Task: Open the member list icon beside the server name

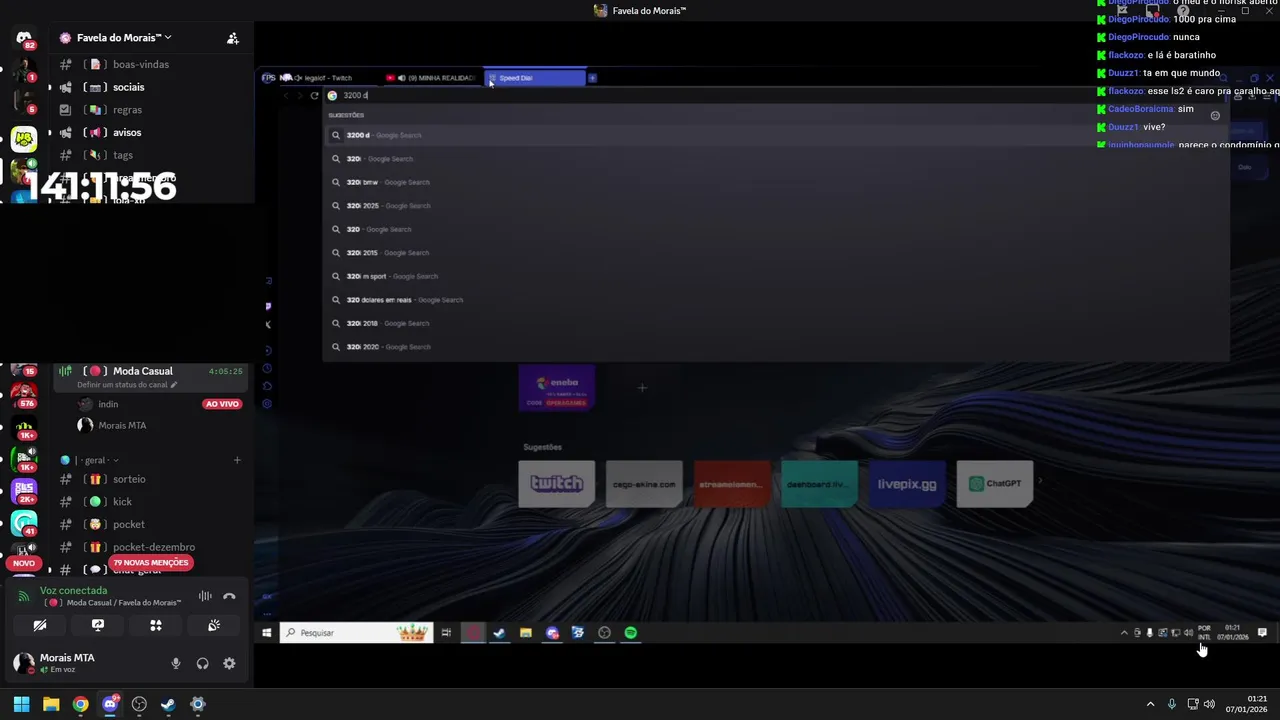Action: [x=232, y=38]
